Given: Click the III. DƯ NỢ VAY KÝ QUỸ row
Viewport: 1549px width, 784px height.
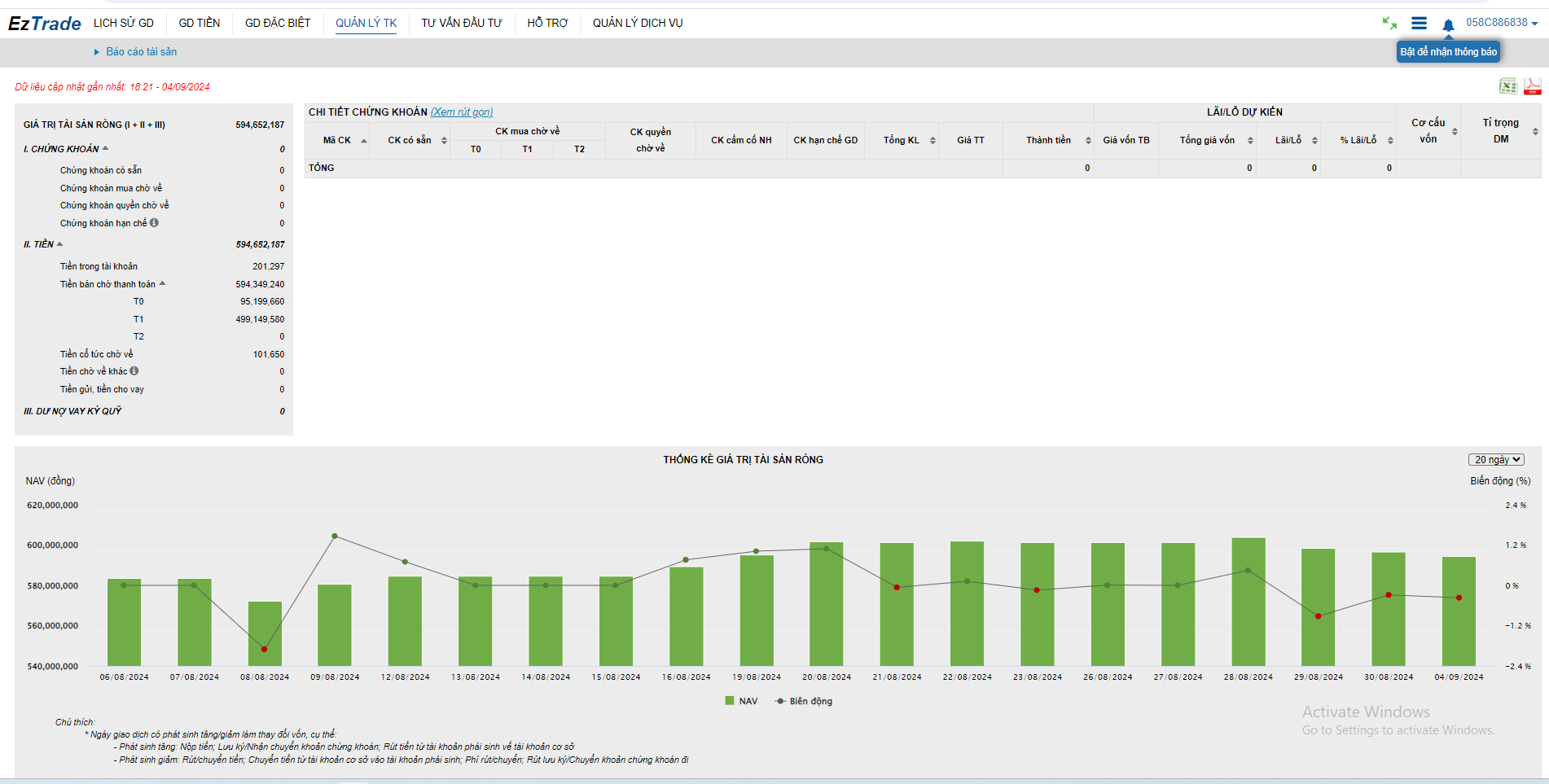Looking at the screenshot, I should click(x=154, y=411).
